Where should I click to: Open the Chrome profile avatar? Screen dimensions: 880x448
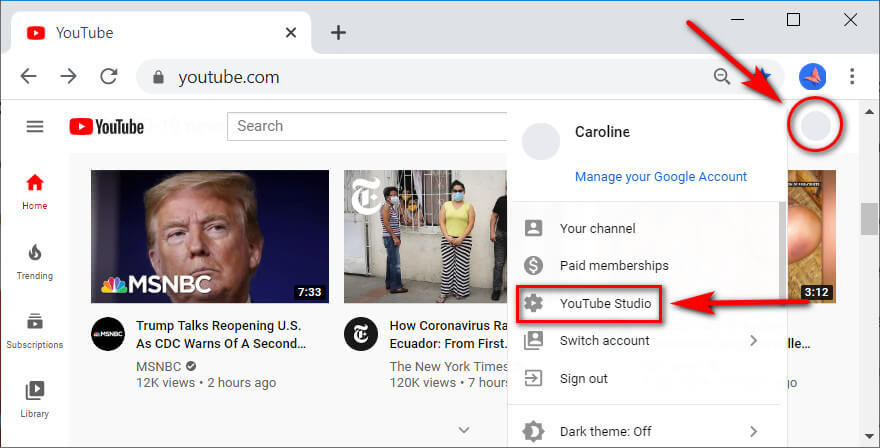812,76
